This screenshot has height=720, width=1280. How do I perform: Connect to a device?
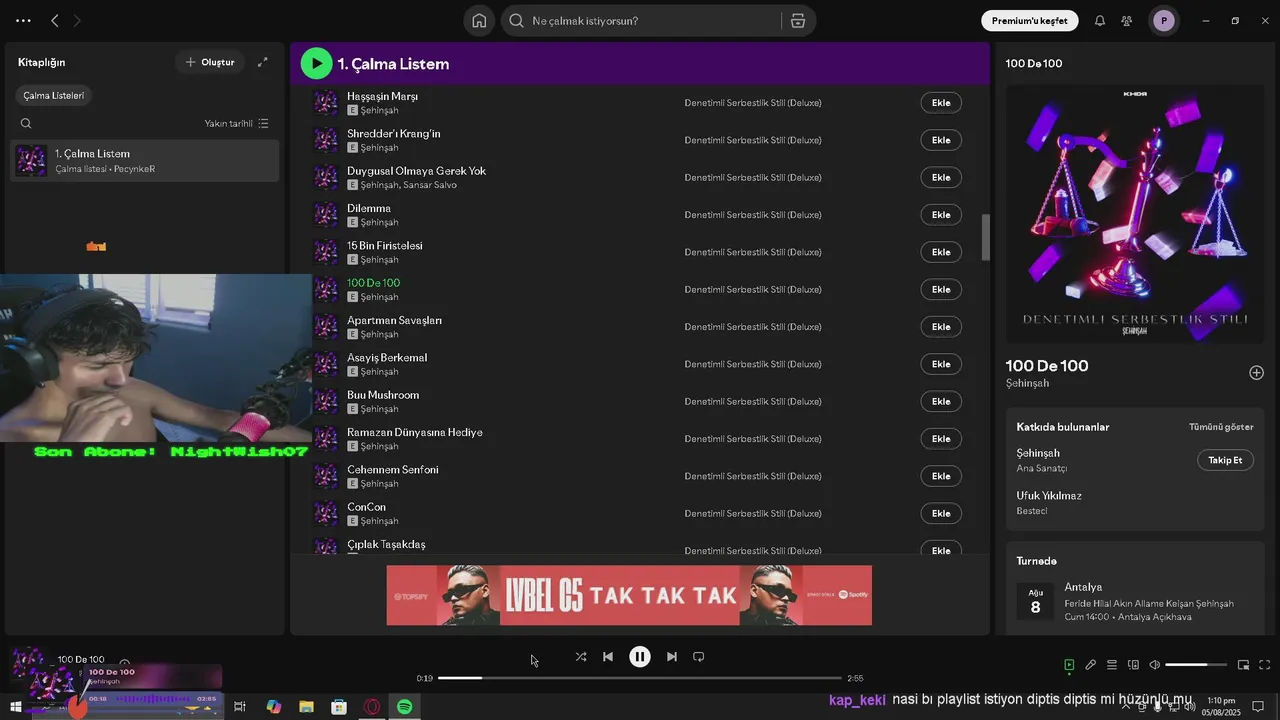coord(1133,665)
